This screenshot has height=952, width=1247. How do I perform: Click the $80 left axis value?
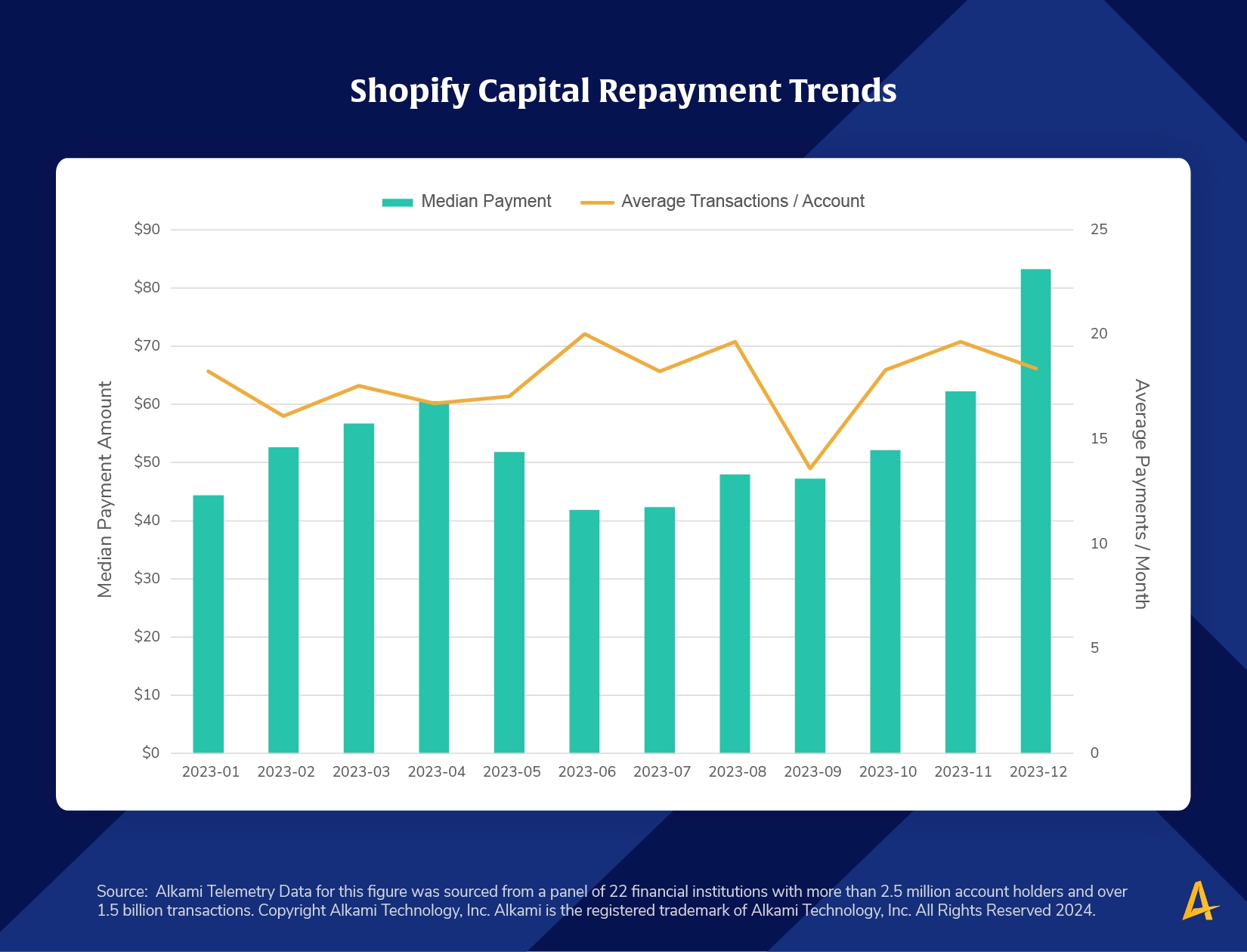[x=147, y=287]
